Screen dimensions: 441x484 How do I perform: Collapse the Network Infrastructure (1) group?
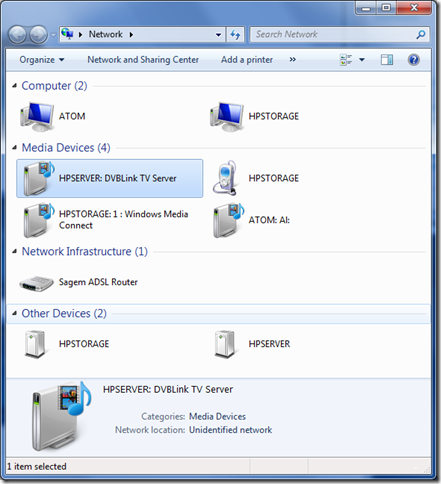pos(14,252)
